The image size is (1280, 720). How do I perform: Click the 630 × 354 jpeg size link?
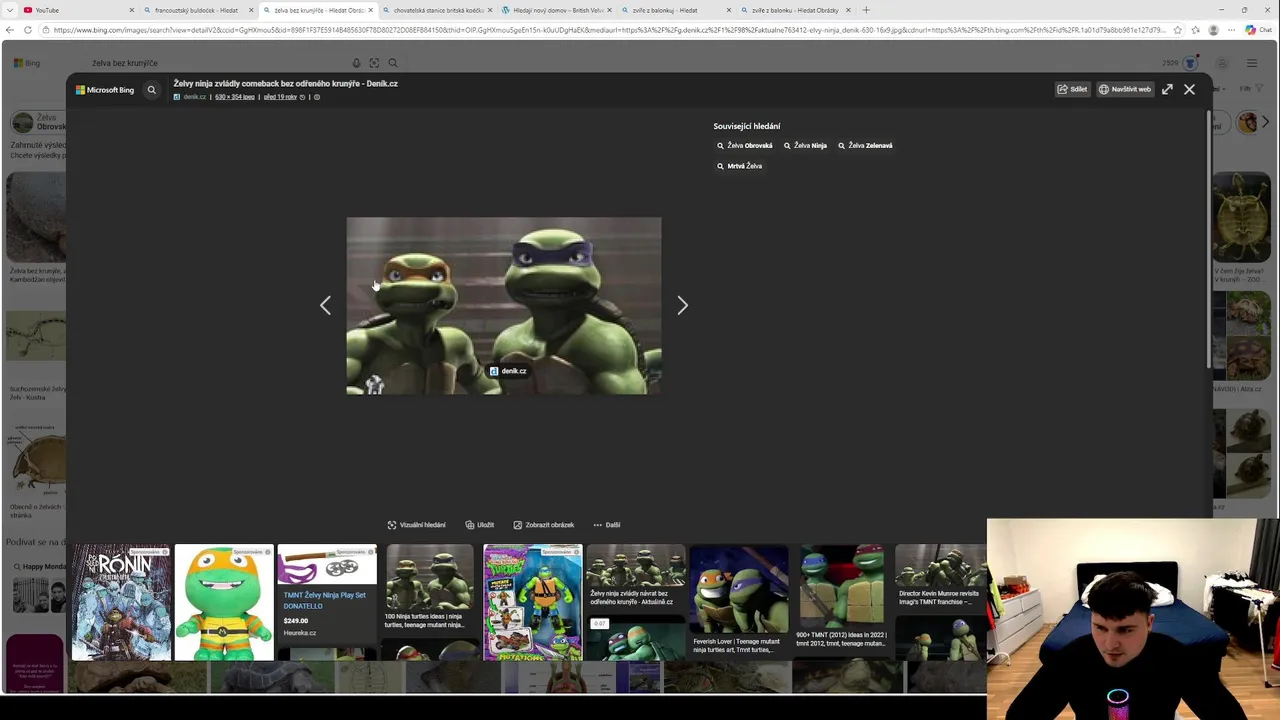(x=235, y=97)
